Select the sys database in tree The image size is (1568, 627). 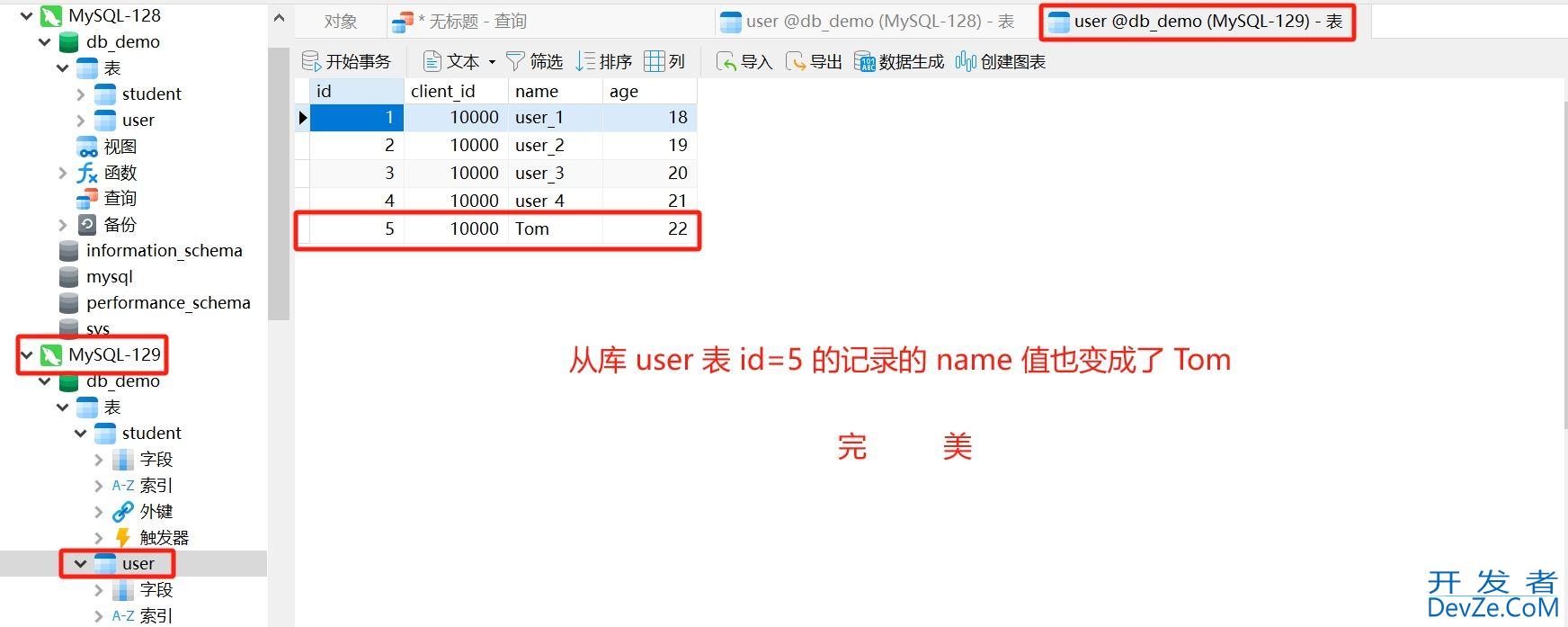(98, 328)
